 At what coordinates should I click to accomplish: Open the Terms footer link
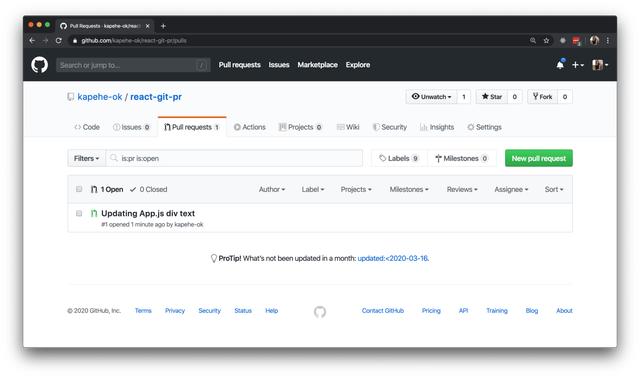[143, 311]
